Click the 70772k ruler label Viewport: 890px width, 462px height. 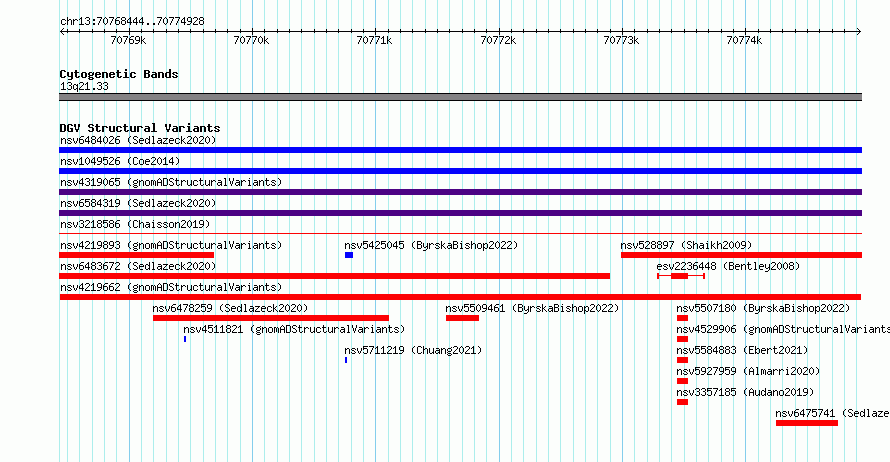(x=498, y=40)
